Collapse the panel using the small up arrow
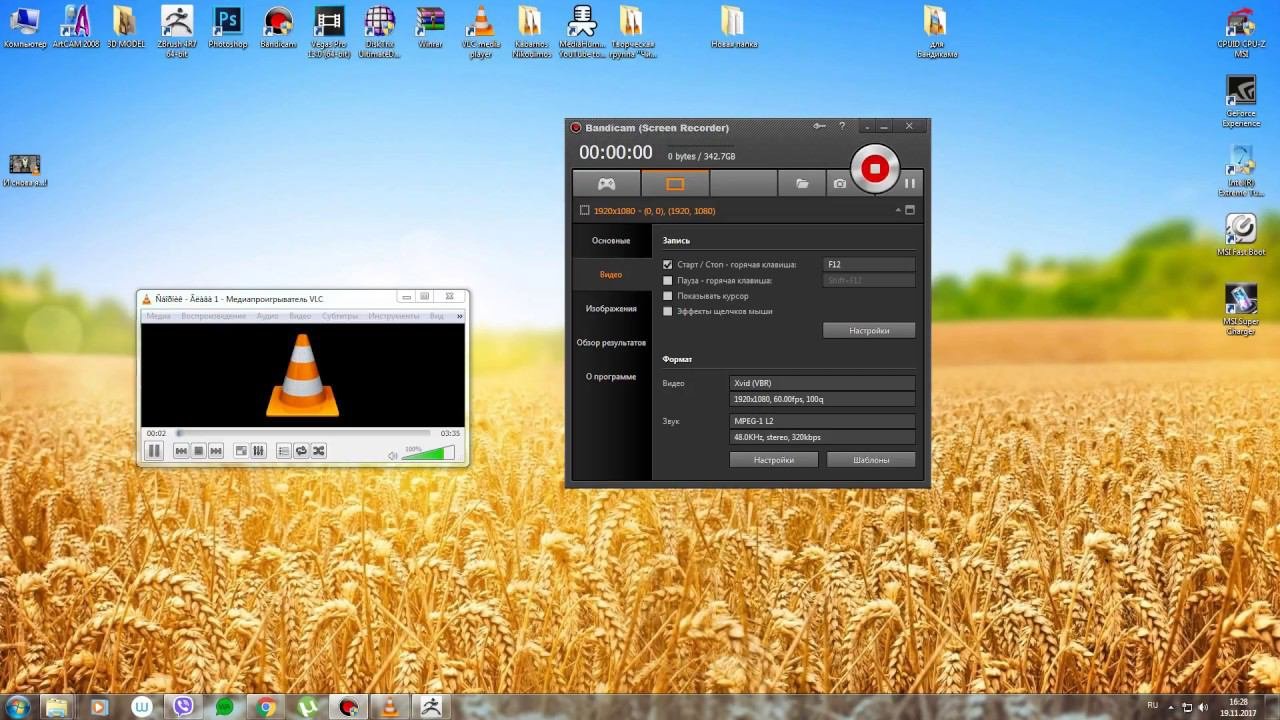This screenshot has height=720, width=1280. (898, 210)
